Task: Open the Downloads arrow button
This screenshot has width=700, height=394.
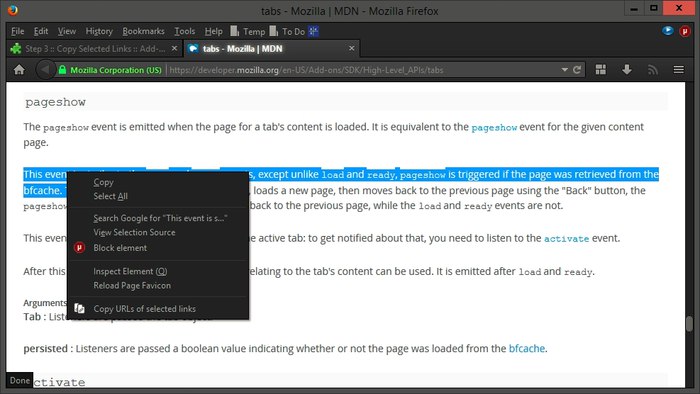Action: click(627, 70)
